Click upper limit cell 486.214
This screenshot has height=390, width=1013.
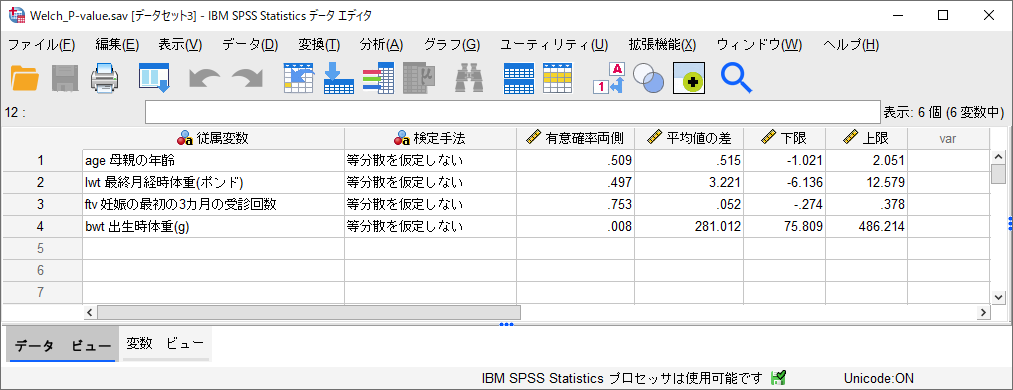[x=866, y=227]
